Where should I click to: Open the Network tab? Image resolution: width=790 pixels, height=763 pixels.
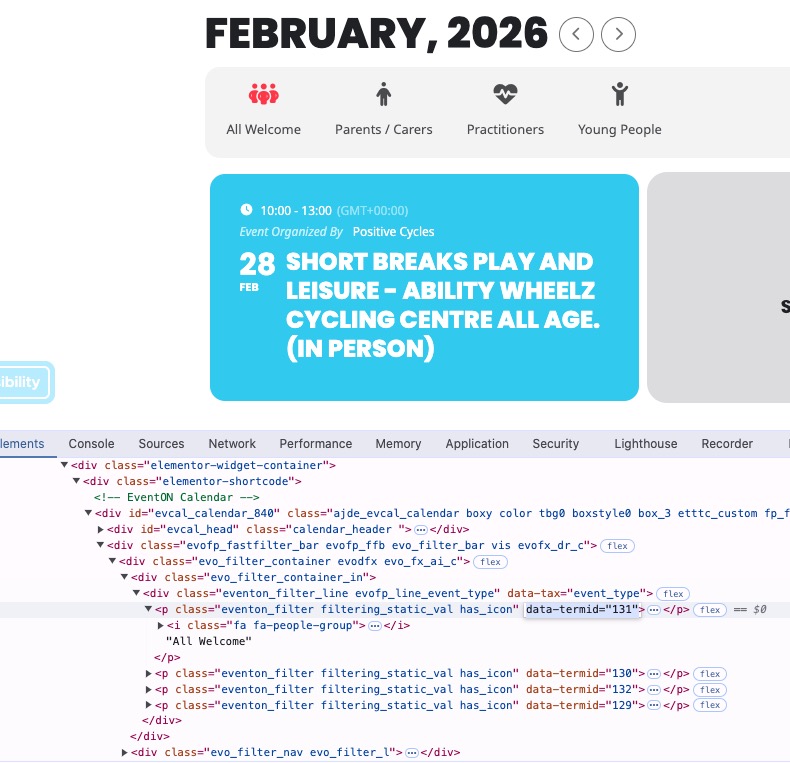point(232,444)
